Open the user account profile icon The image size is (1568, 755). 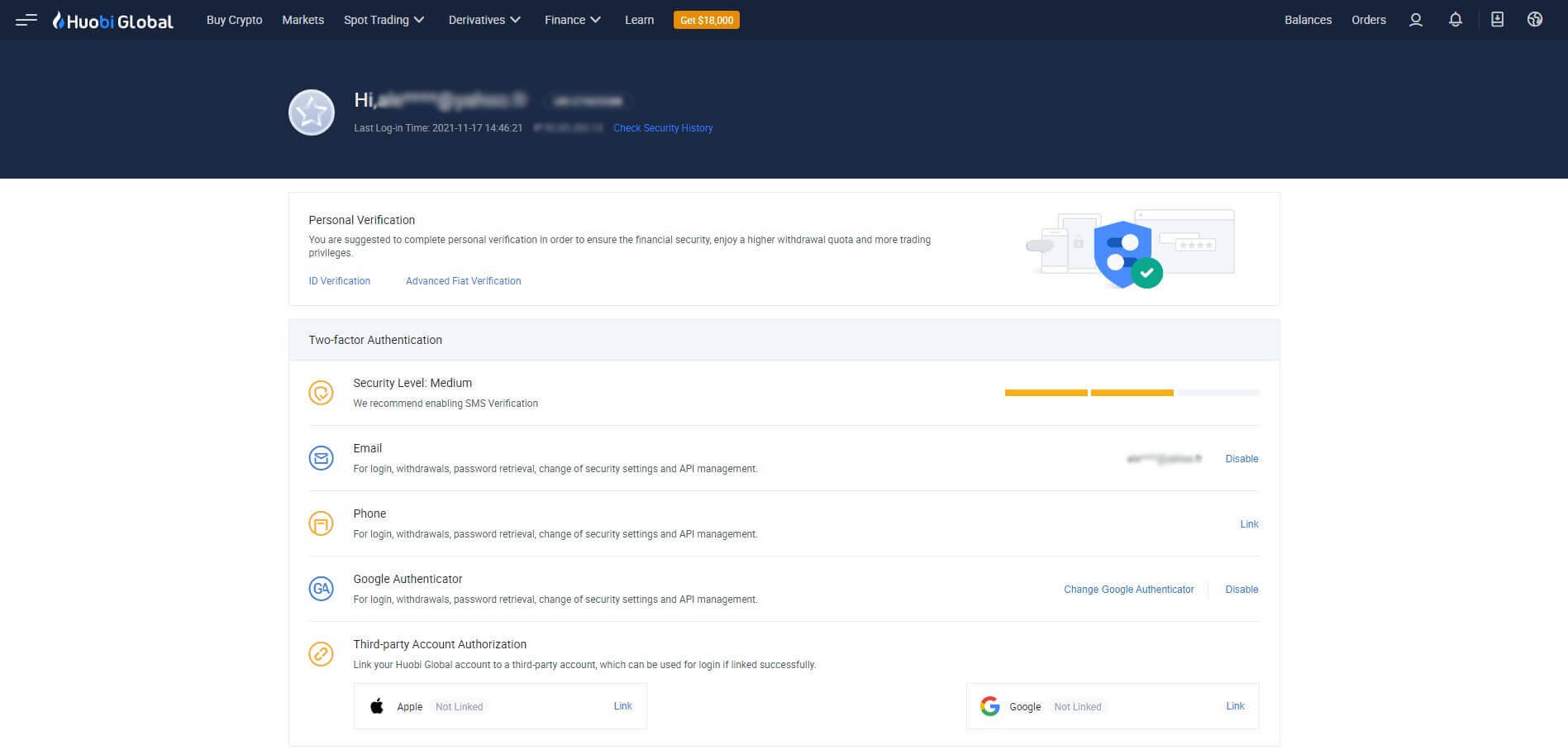click(x=1415, y=20)
